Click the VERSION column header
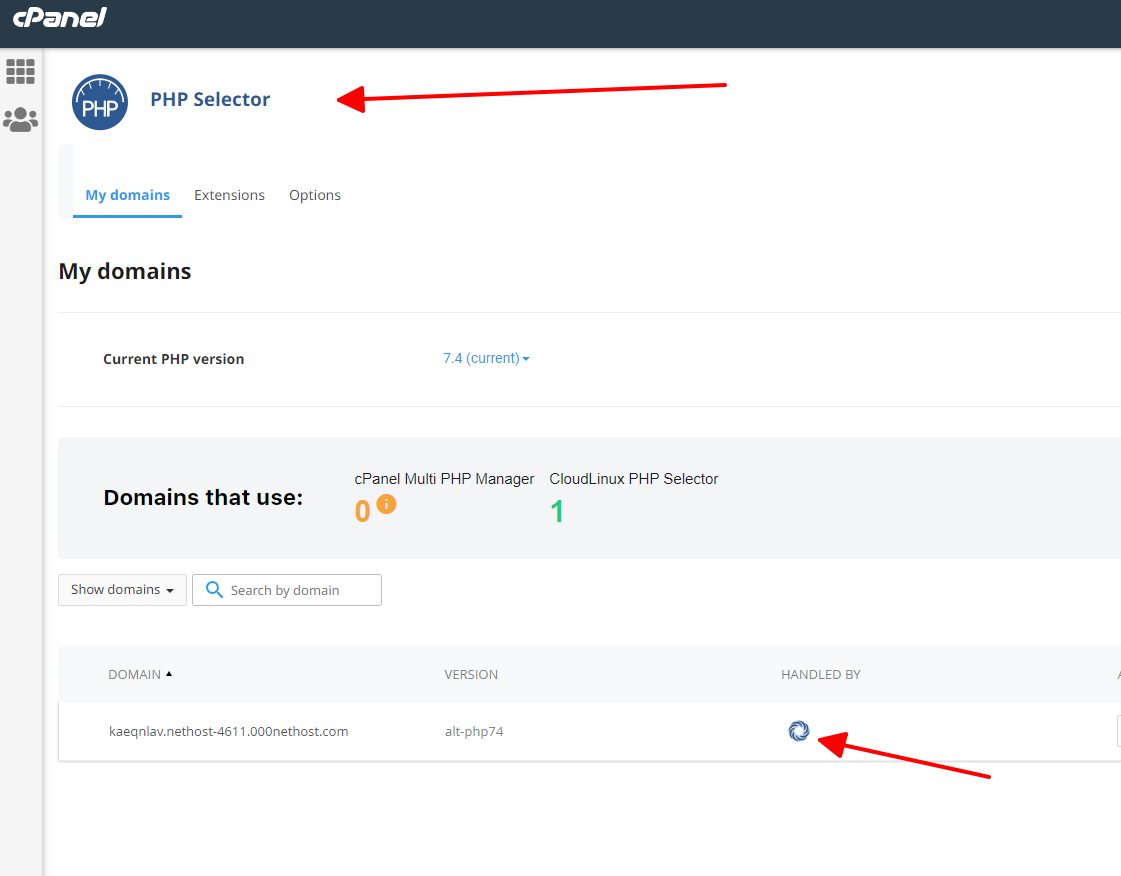This screenshot has height=876, width=1121. pyautogui.click(x=471, y=674)
